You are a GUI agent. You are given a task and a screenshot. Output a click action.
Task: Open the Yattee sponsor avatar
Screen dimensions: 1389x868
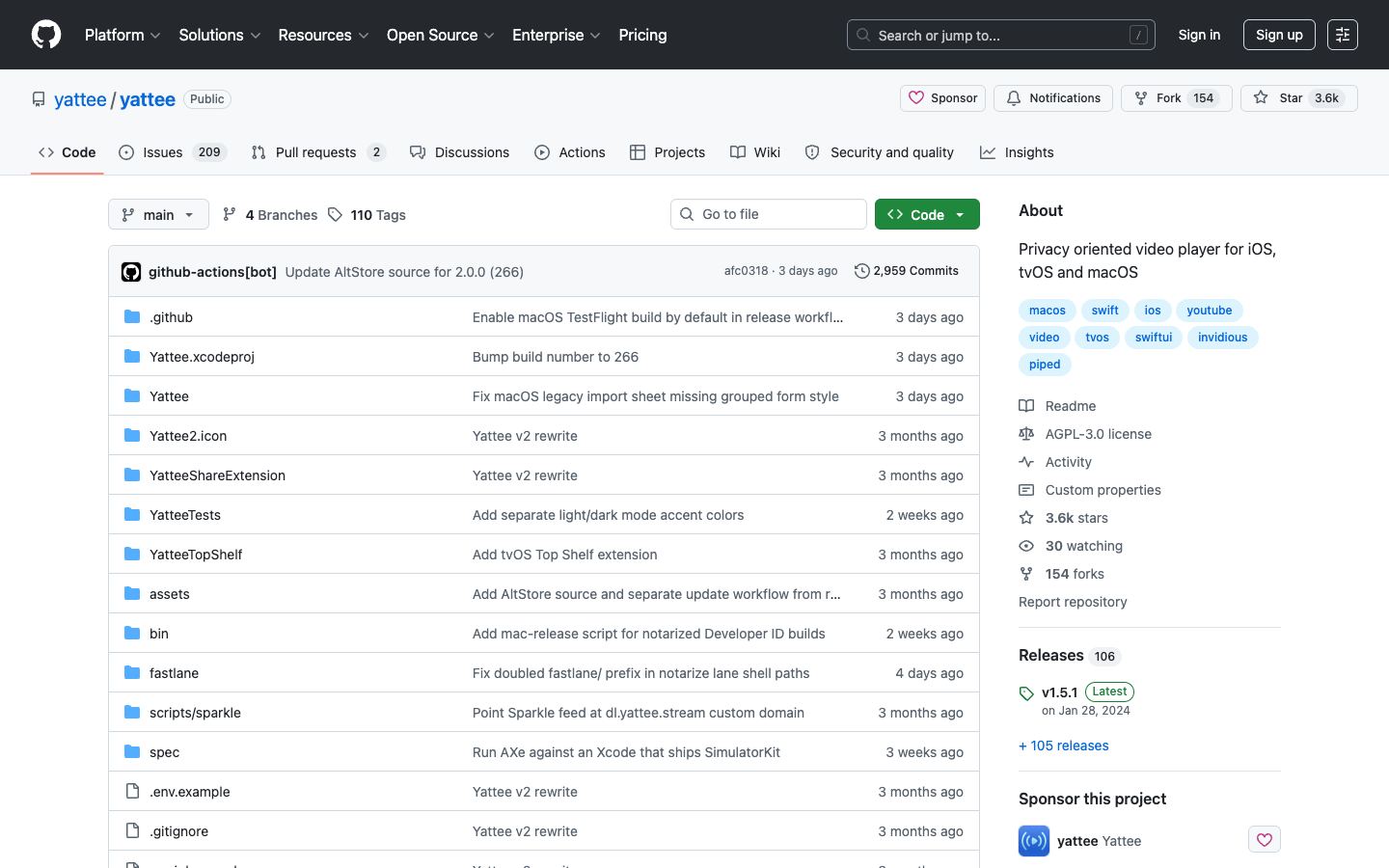click(1034, 841)
